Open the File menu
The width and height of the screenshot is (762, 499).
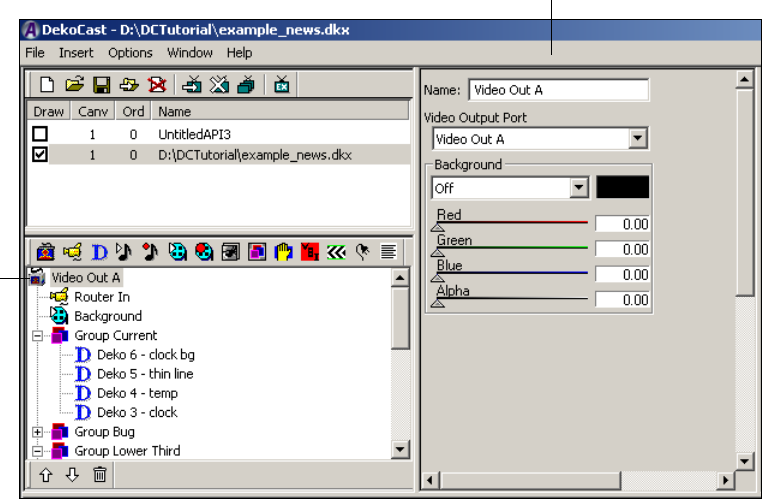35,52
